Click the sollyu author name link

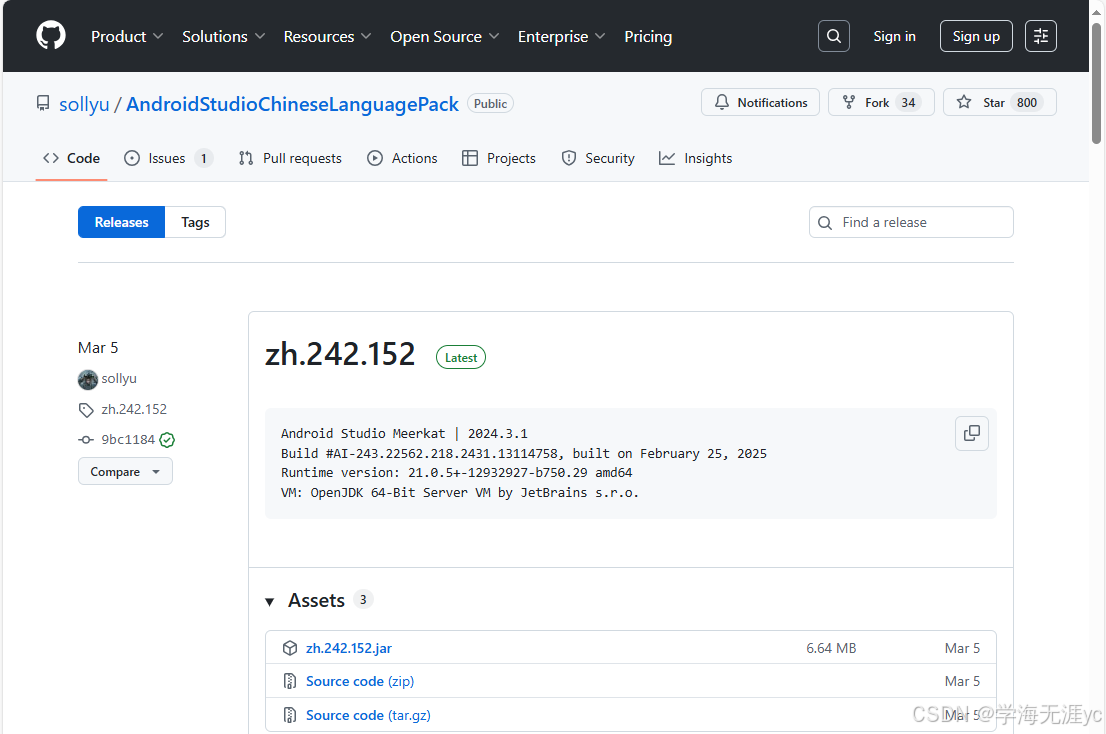point(119,379)
